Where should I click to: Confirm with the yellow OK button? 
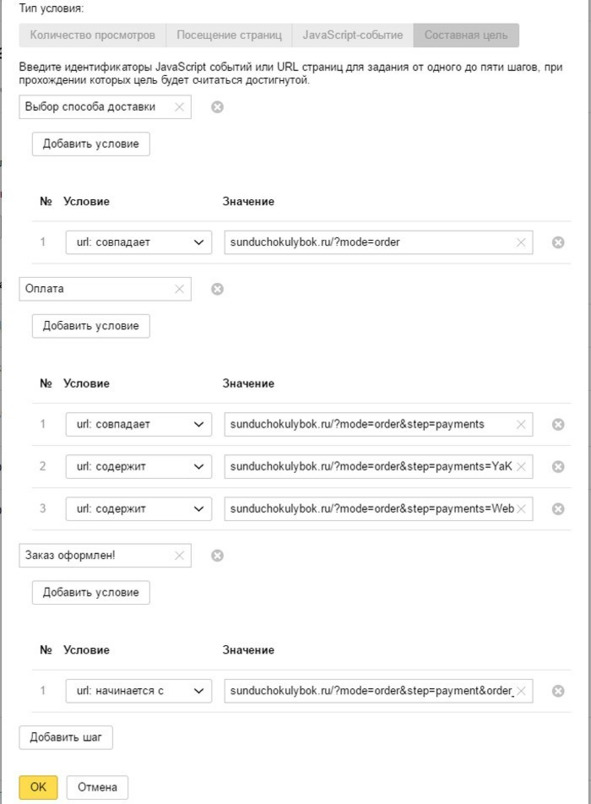click(x=38, y=787)
